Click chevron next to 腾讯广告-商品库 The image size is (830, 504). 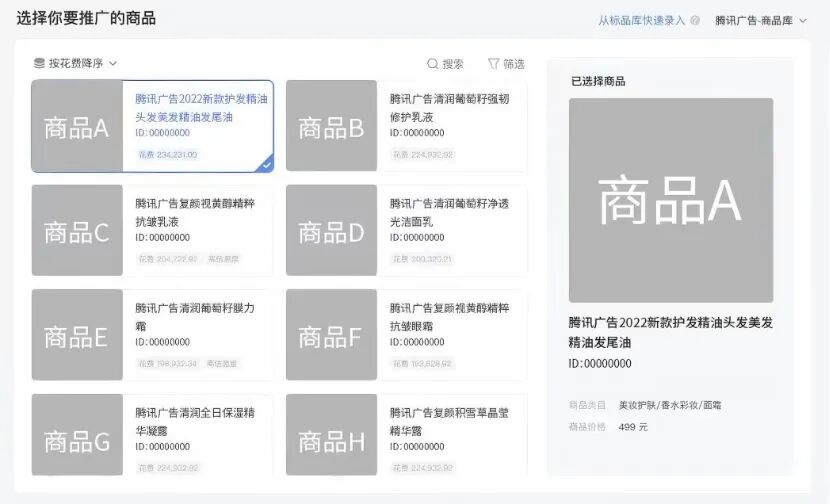[802, 21]
